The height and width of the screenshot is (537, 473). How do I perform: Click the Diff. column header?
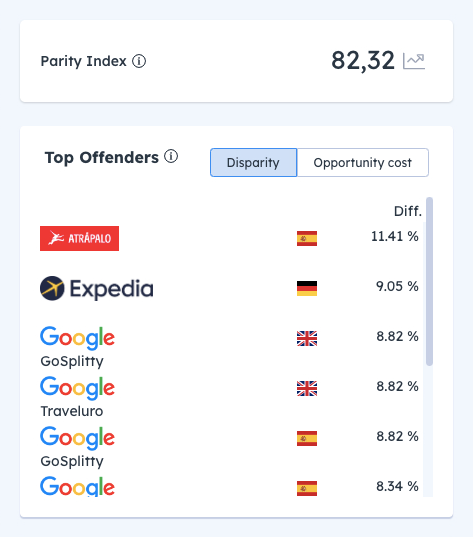pos(408,211)
